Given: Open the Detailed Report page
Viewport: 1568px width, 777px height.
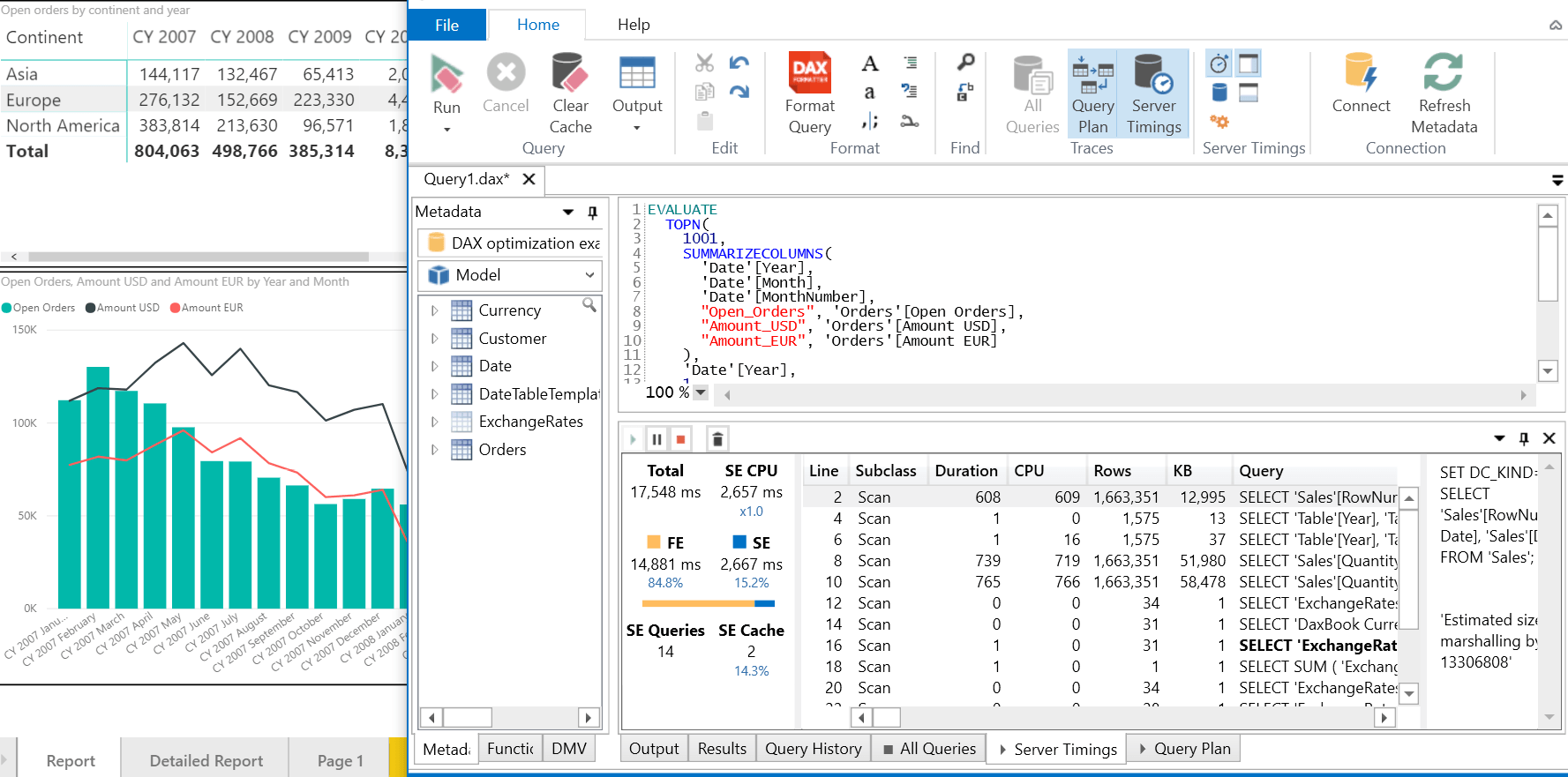Looking at the screenshot, I should pyautogui.click(x=206, y=760).
